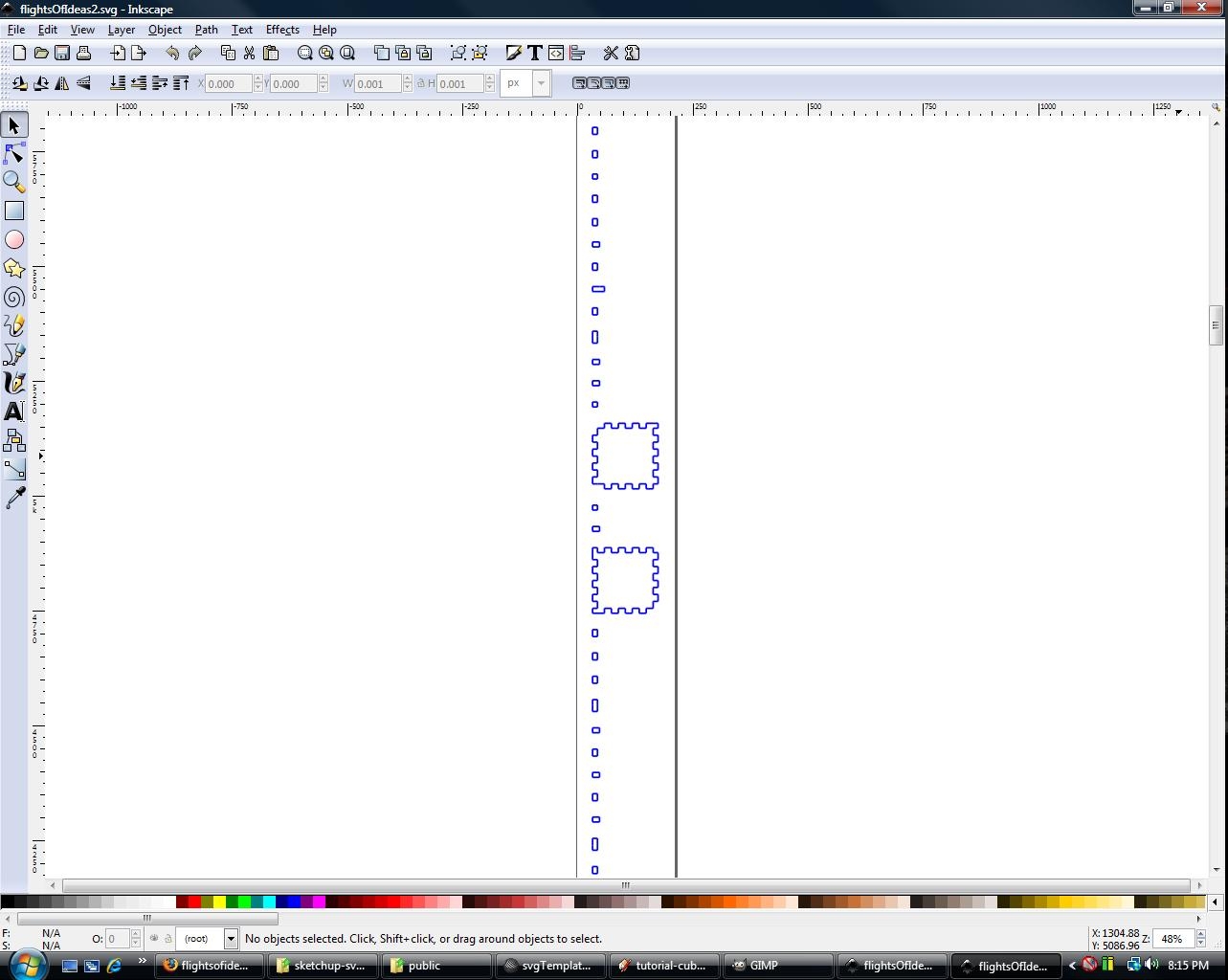Select the Gradient tool

[x=14, y=469]
